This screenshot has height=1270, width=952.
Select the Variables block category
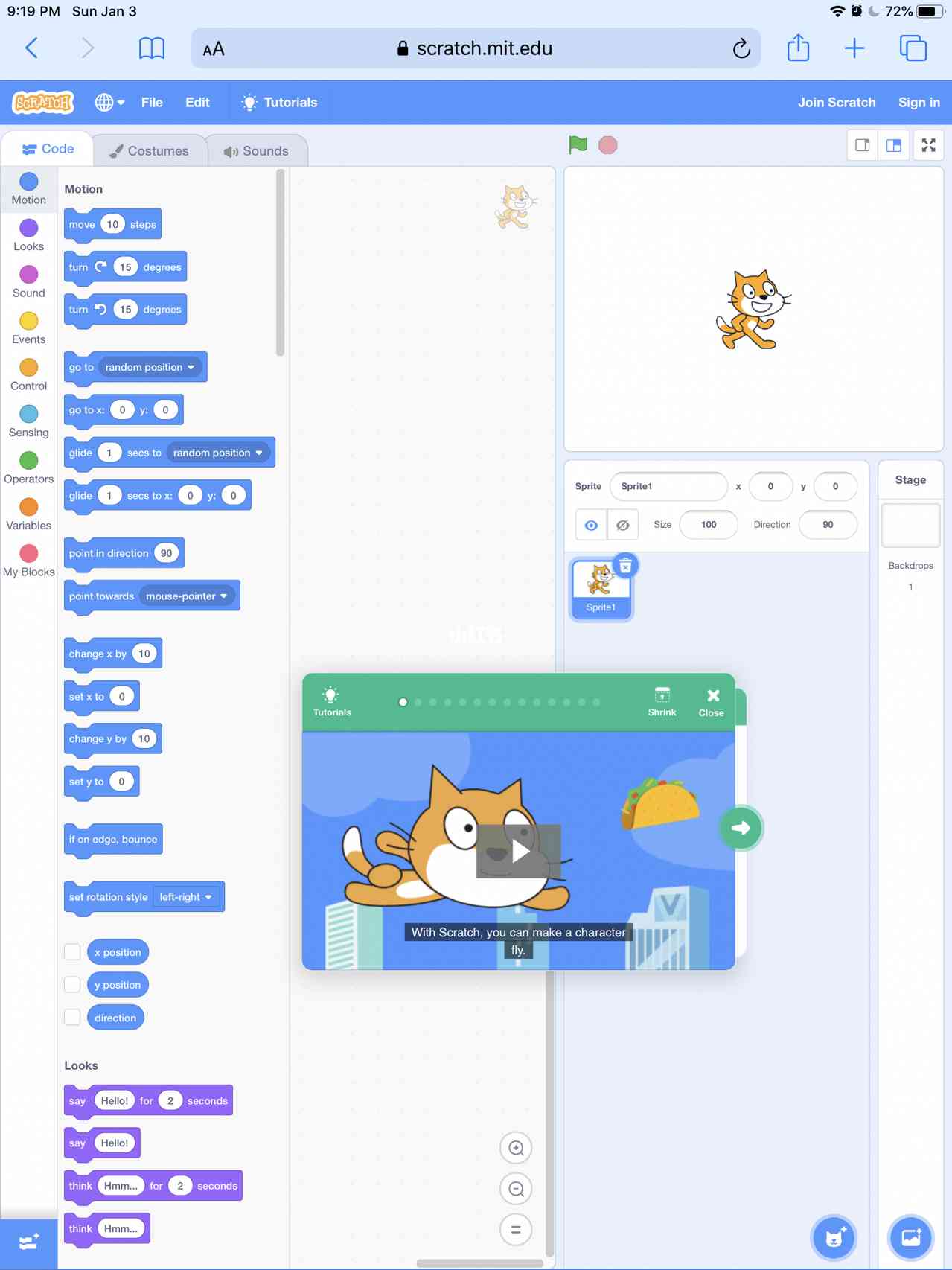tap(29, 514)
